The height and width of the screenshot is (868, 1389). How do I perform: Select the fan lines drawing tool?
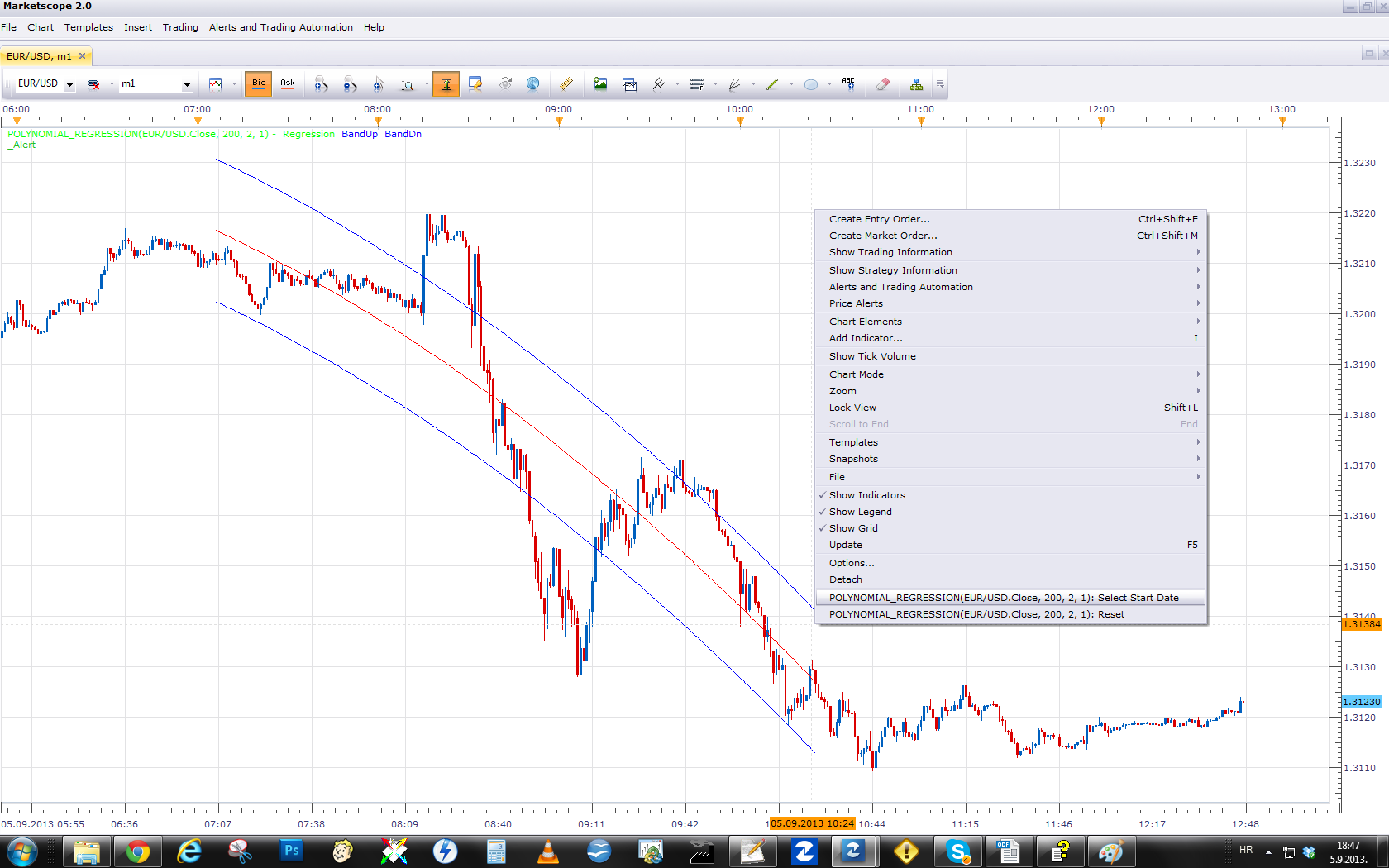pyautogui.click(x=734, y=83)
